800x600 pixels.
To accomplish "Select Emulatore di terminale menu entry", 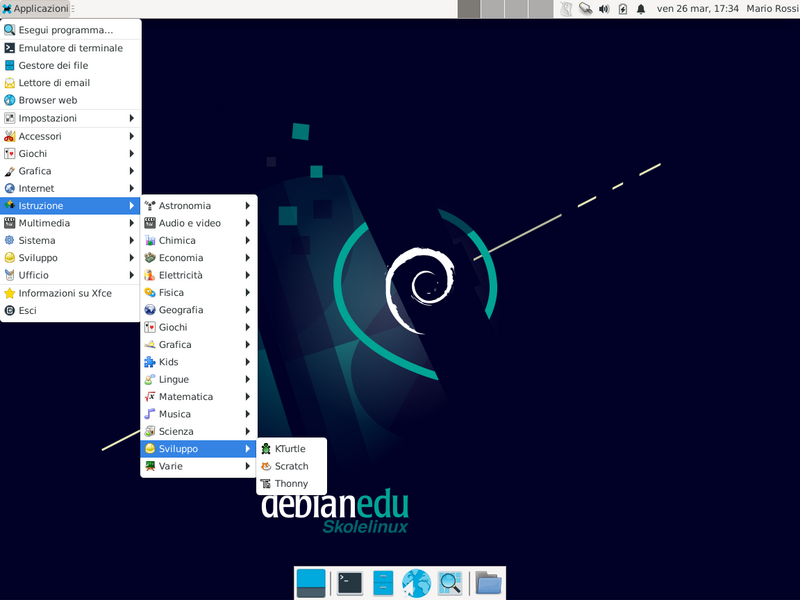I will (70, 48).
